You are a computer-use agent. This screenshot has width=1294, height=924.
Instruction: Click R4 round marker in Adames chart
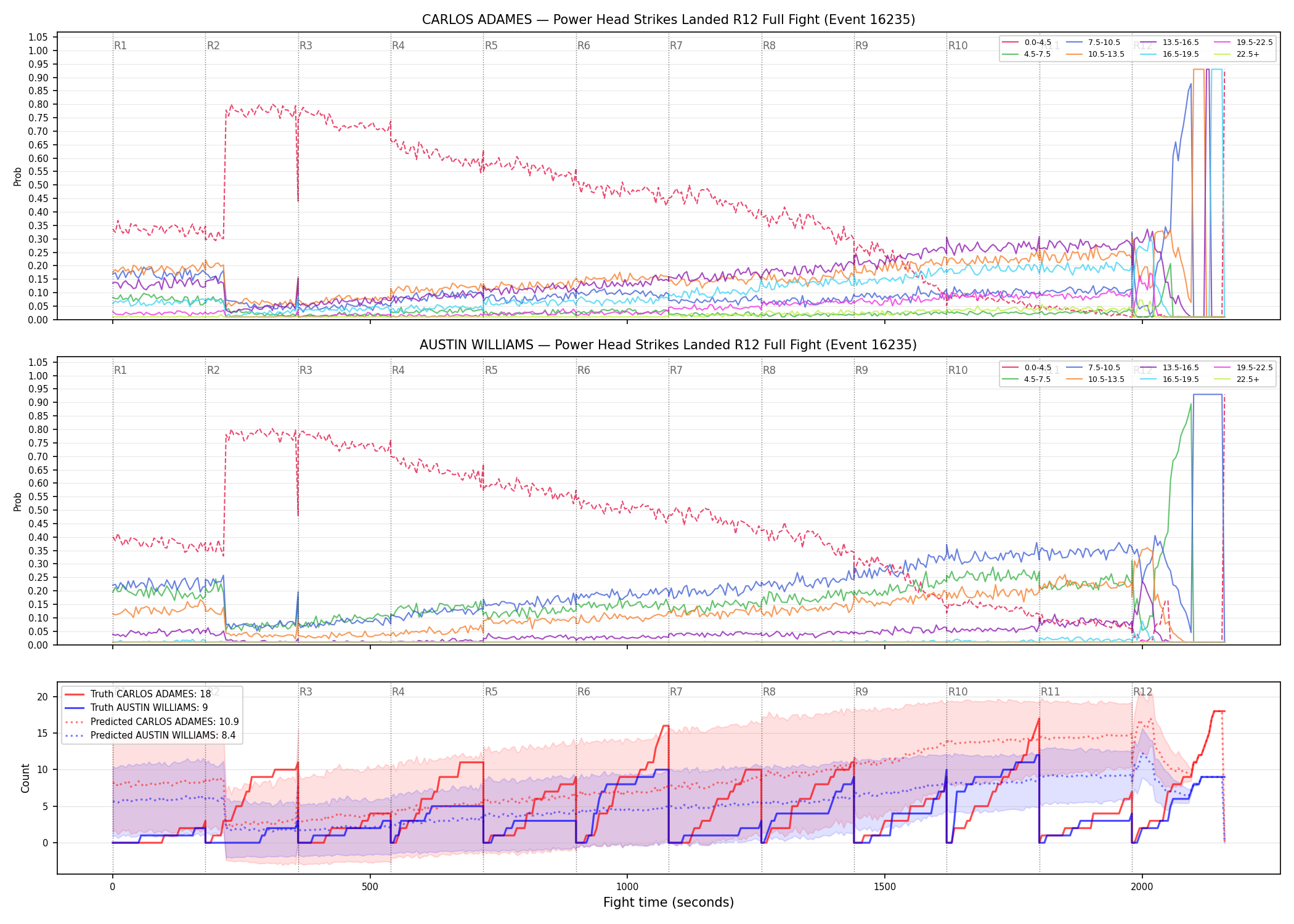click(x=398, y=46)
